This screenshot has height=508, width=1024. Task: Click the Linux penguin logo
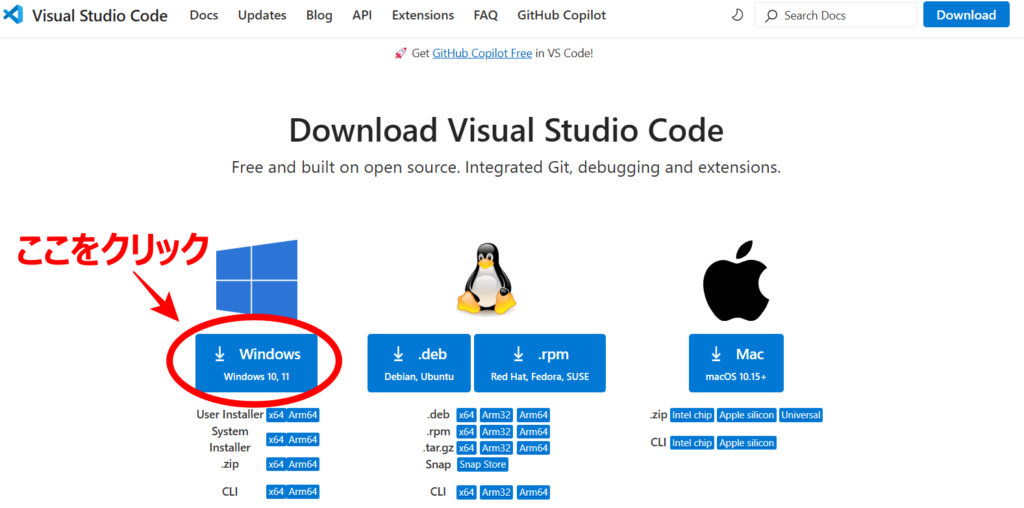click(487, 279)
